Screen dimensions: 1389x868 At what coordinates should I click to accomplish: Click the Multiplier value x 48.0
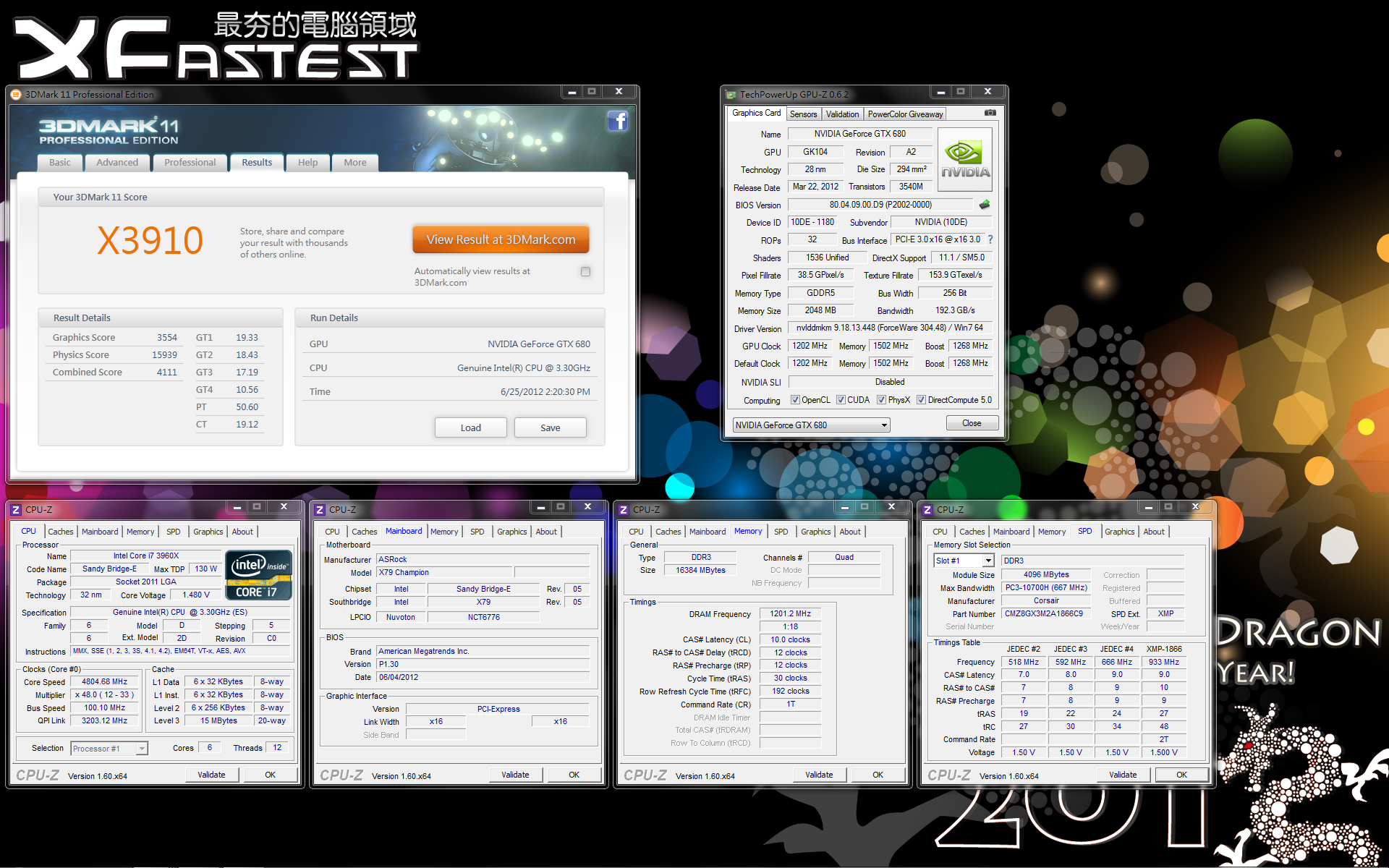[105, 694]
